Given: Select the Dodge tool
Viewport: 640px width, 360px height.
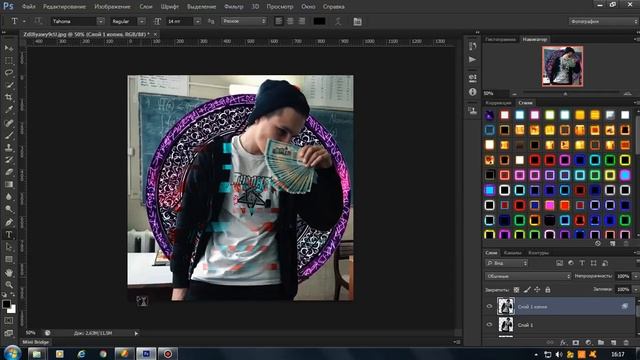Looking at the screenshot, I should pos(9,209).
